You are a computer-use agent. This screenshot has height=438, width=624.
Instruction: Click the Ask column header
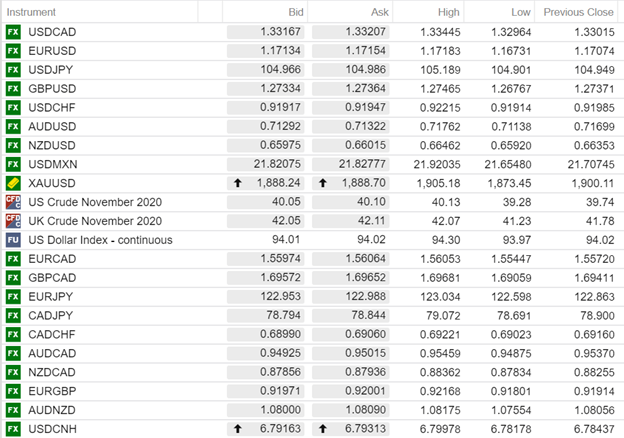point(378,12)
